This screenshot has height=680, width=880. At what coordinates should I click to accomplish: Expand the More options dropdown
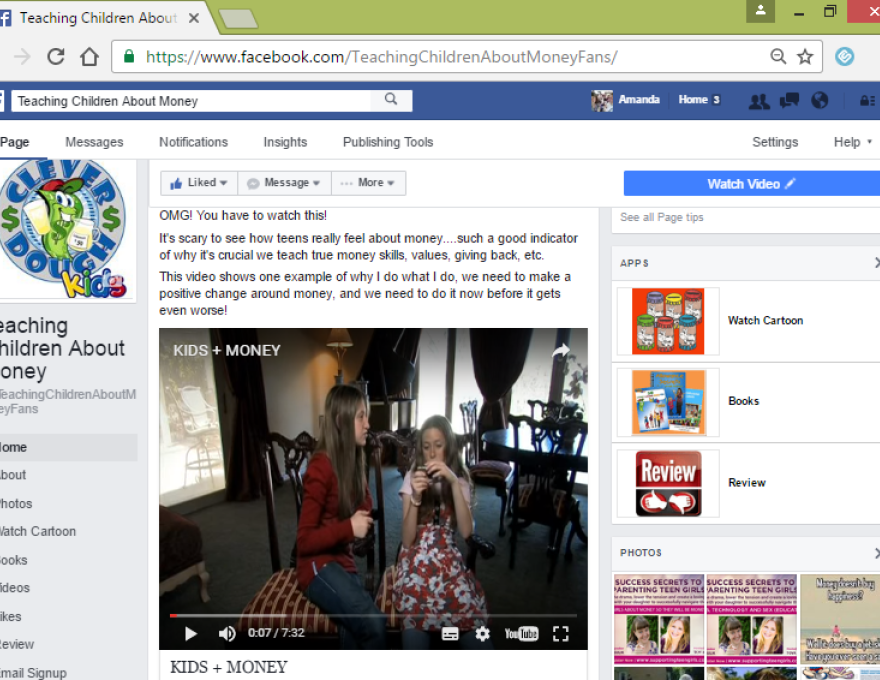point(368,183)
